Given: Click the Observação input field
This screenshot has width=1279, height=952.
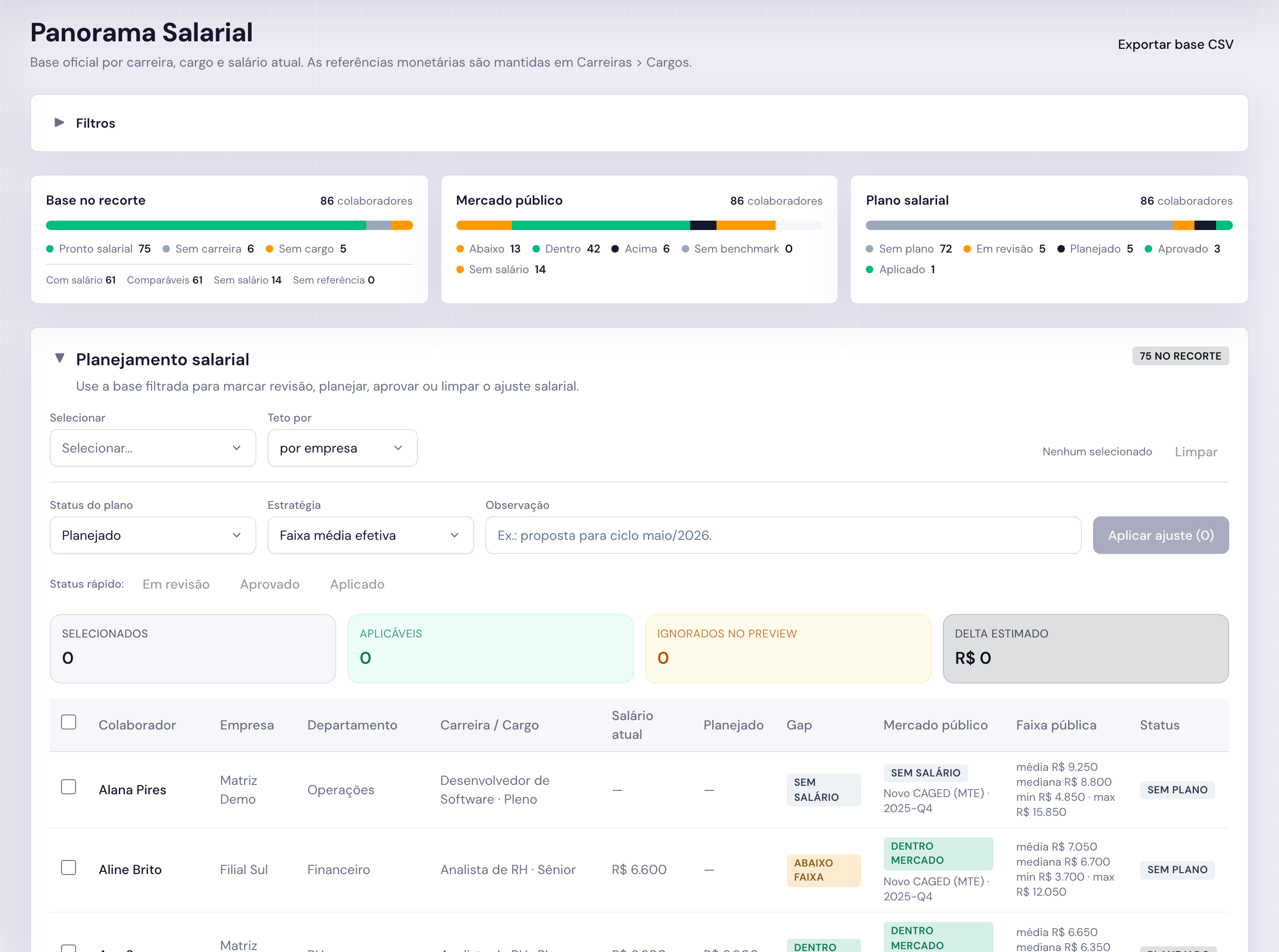Looking at the screenshot, I should (783, 535).
